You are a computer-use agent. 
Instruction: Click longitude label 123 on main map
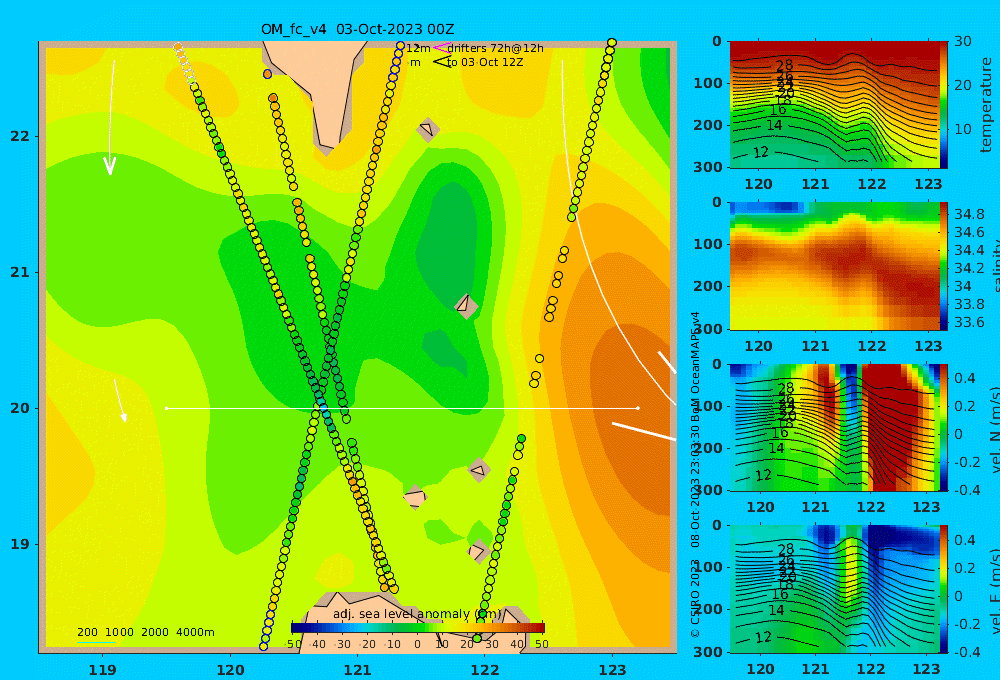pos(613,670)
